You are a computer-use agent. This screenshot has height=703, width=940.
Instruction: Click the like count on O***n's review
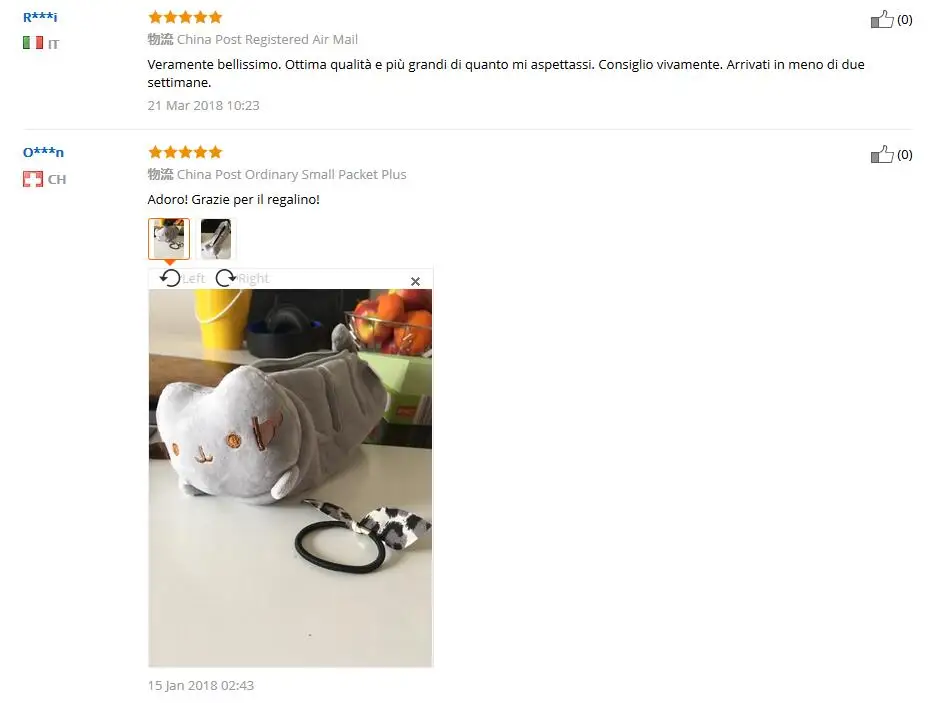(x=905, y=155)
